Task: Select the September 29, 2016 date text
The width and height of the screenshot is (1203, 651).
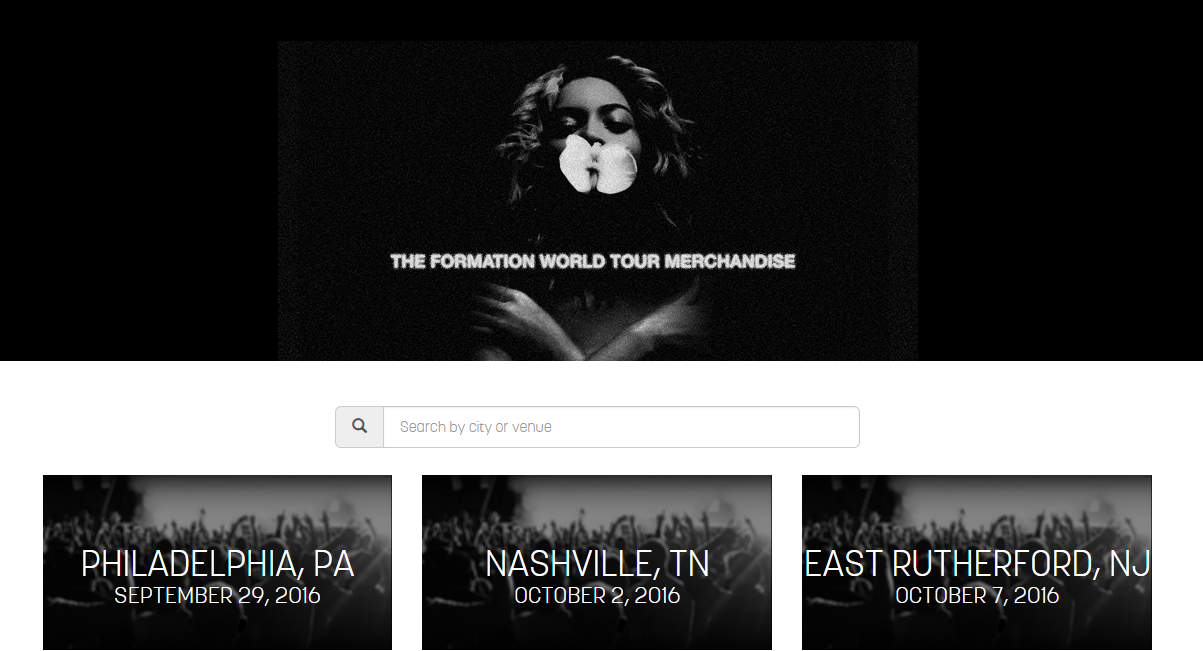Action: coord(217,596)
